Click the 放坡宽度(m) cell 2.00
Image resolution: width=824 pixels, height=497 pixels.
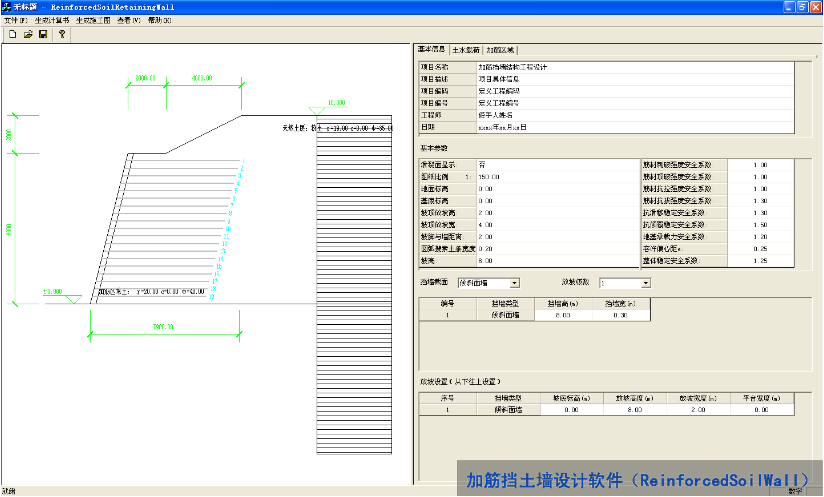[698, 410]
